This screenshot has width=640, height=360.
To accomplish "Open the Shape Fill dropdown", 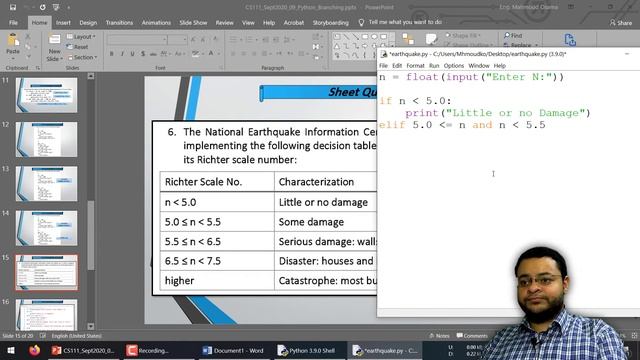I will [x=463, y=36].
